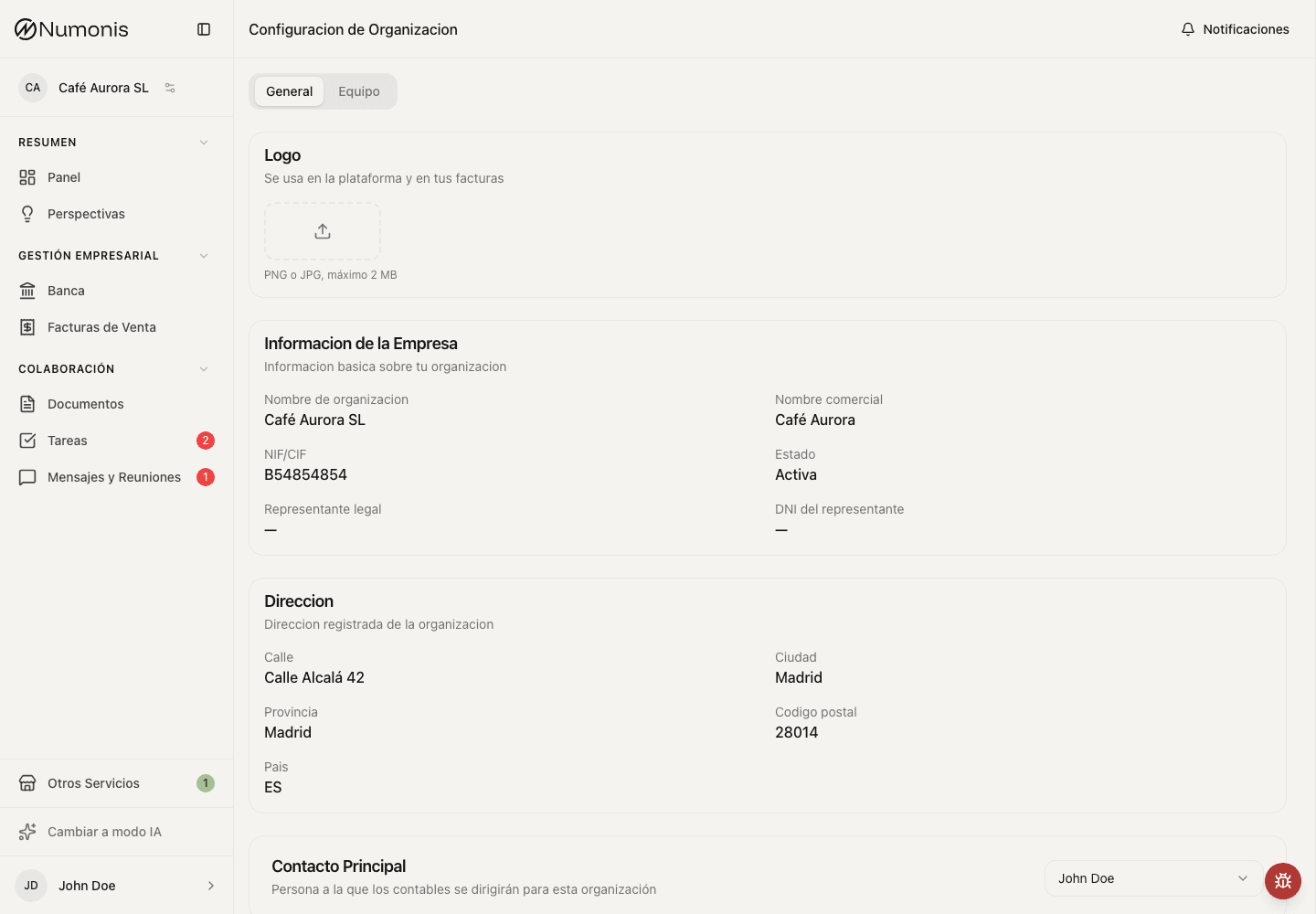
Task: Click the logo upload icon box
Action: click(323, 231)
